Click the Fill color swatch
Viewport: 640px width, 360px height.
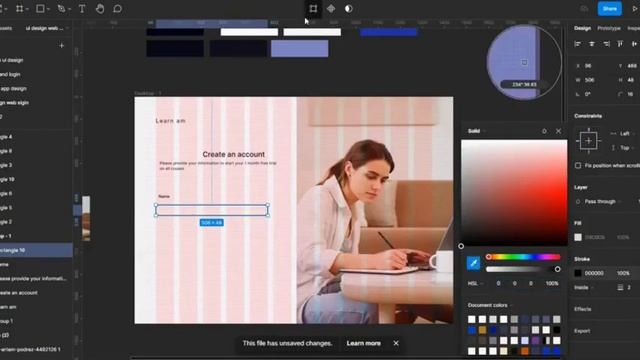pyautogui.click(x=578, y=237)
